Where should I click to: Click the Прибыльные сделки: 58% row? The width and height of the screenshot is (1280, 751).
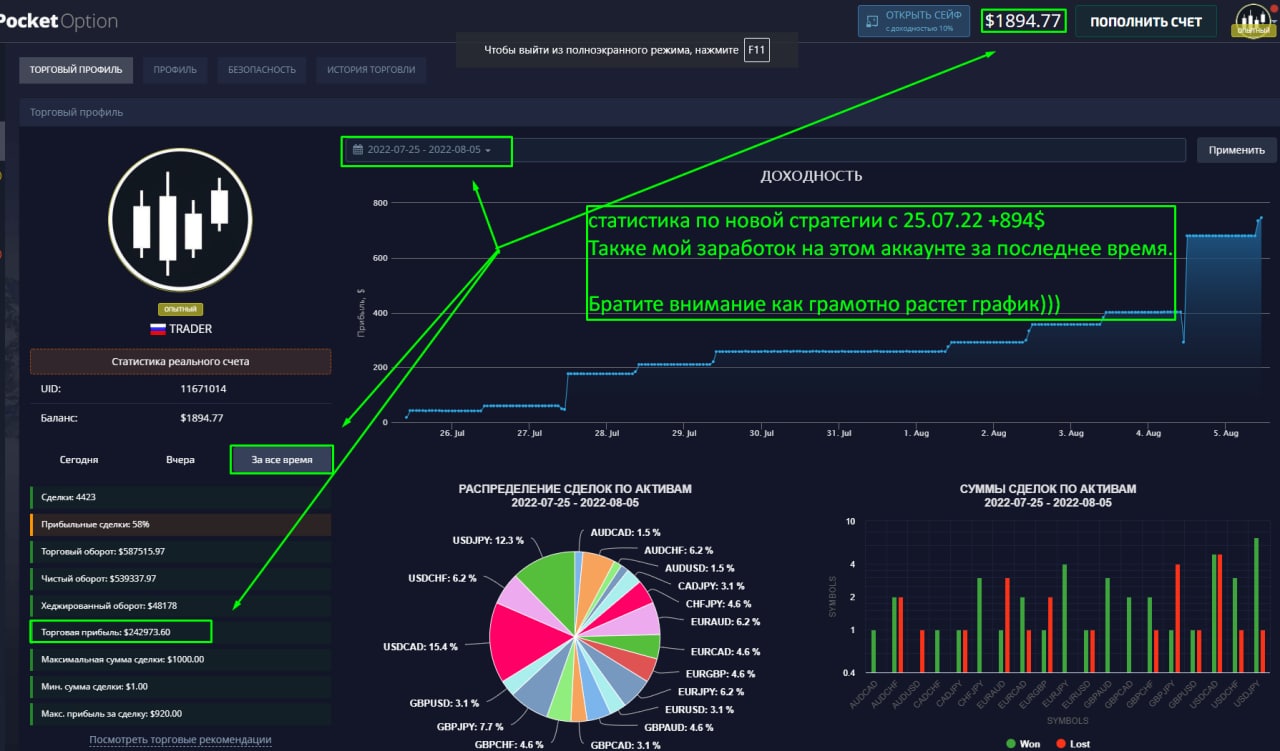click(x=180, y=524)
